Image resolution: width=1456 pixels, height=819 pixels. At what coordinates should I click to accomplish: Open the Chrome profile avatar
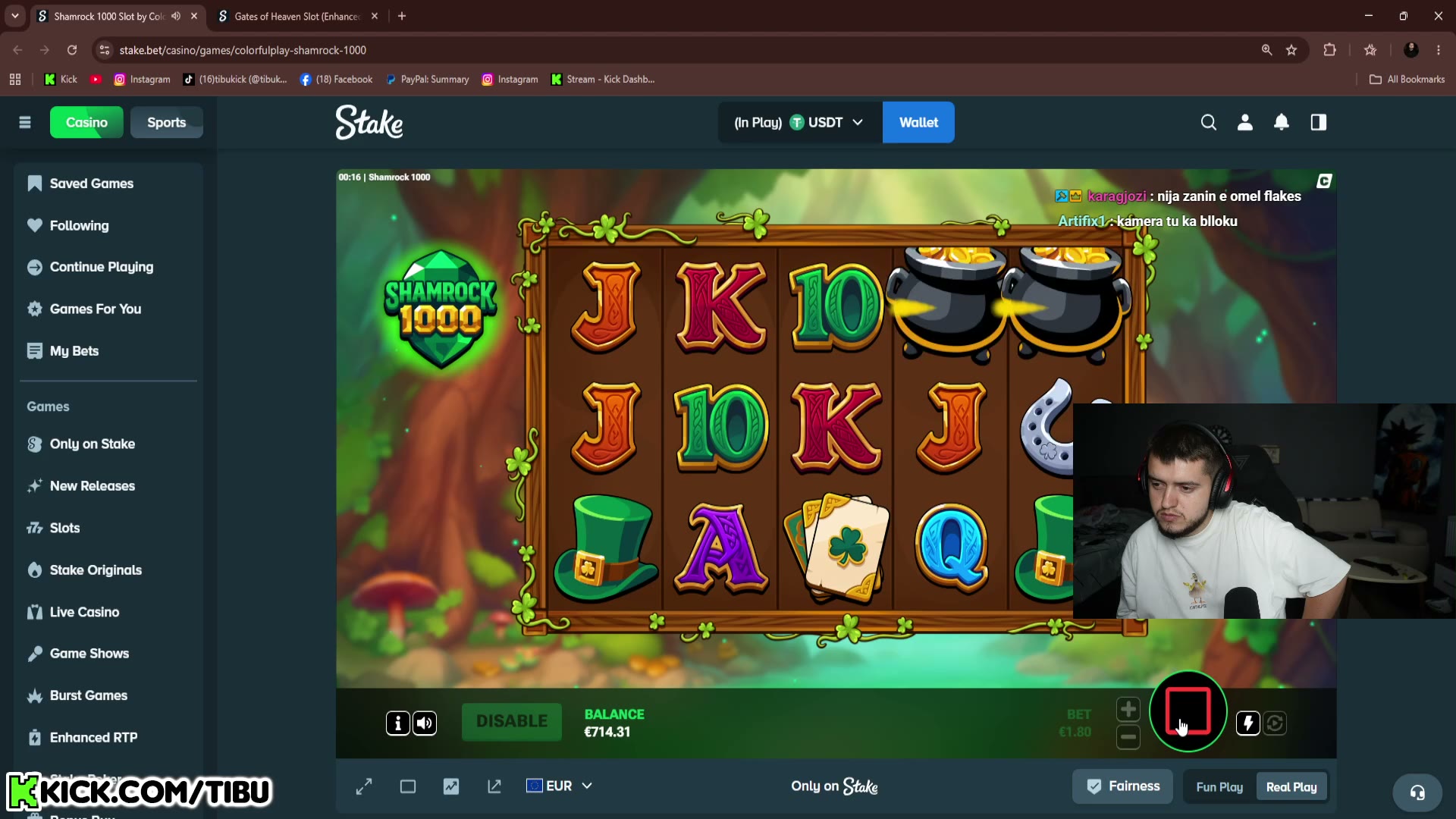[x=1411, y=50]
